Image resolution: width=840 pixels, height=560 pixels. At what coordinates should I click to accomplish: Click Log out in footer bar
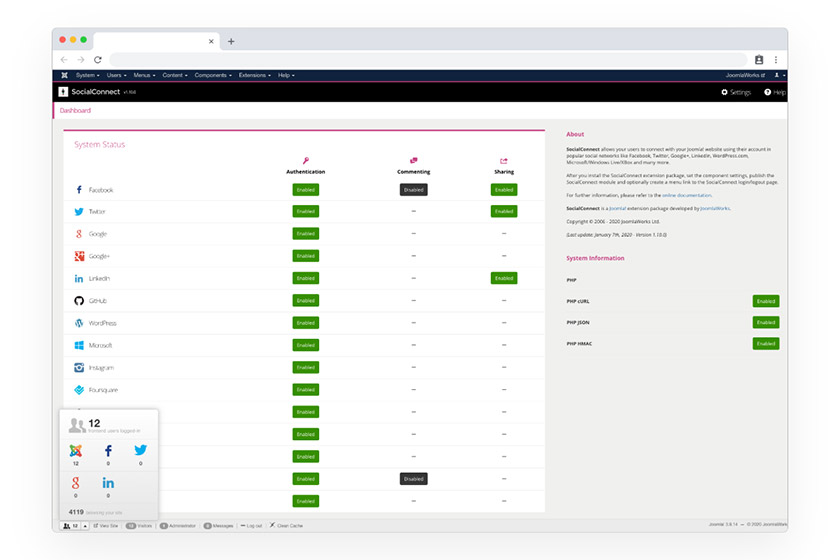[251, 526]
